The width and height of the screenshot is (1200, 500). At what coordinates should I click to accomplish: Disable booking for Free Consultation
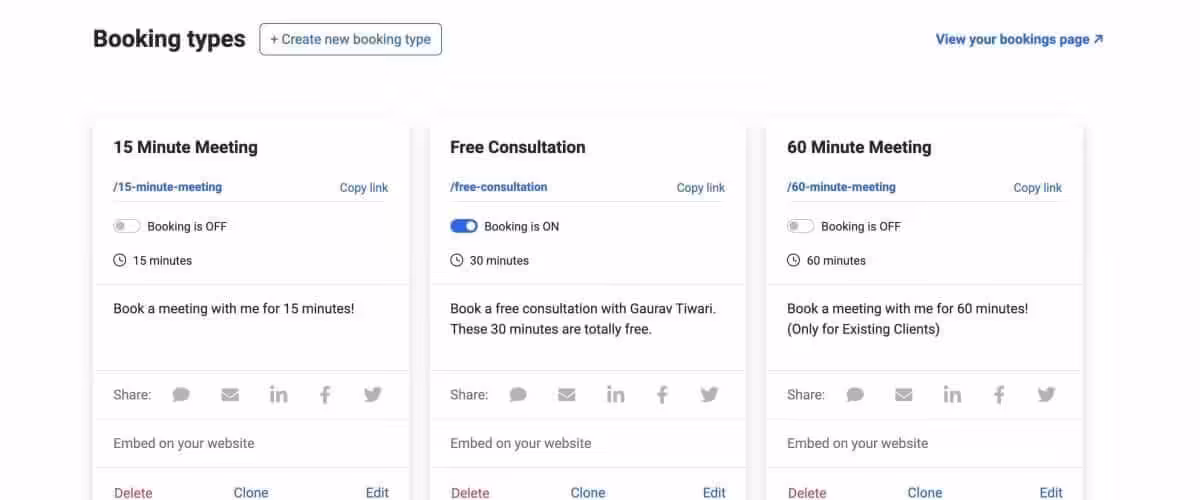[x=464, y=227]
